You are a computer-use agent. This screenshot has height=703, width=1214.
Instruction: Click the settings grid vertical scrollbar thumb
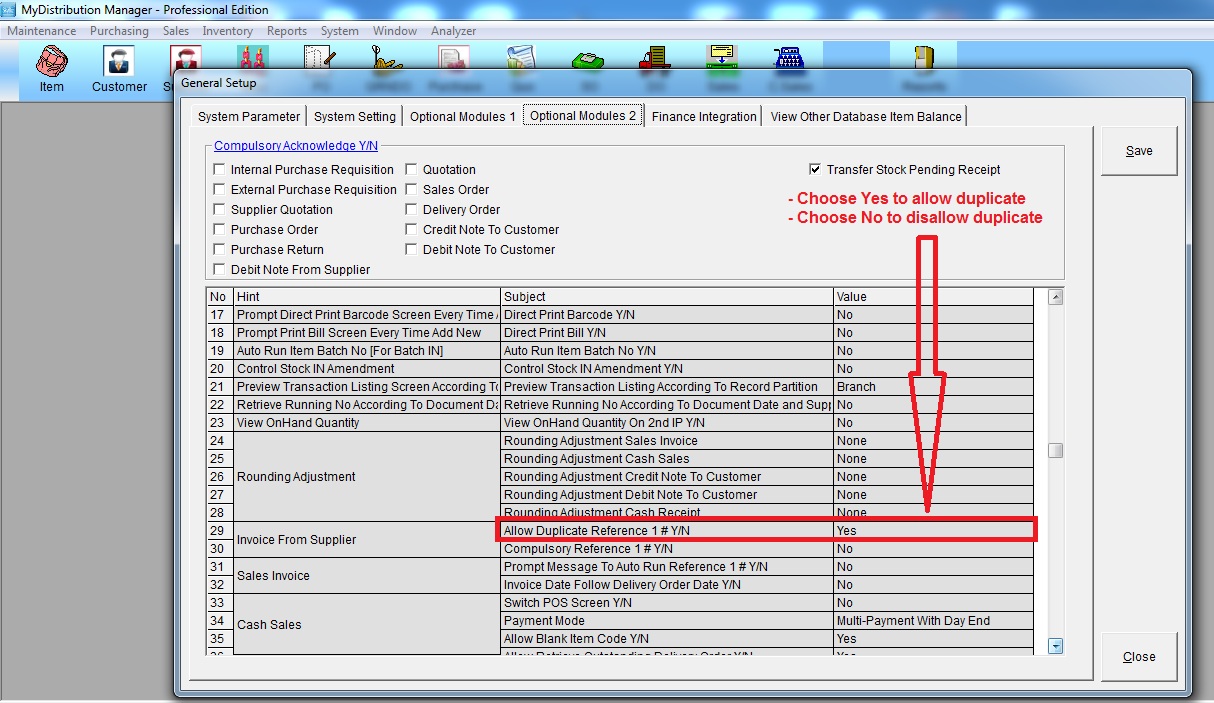coord(1055,451)
